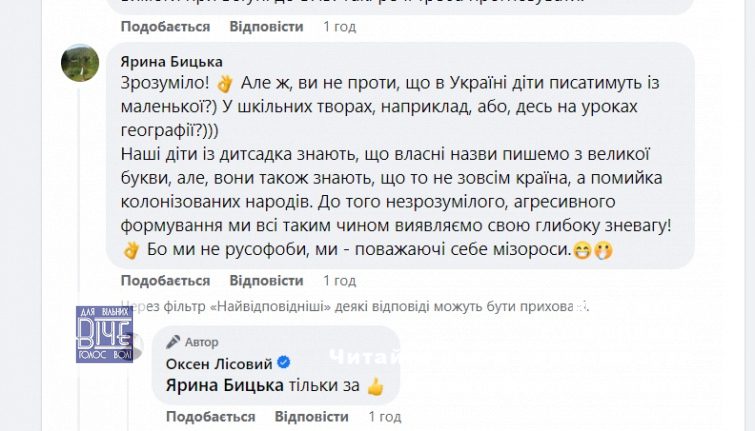This screenshot has height=431, width=755.
Task: Open the "1 год" timestamp under Ярина's comment
Action: click(340, 281)
